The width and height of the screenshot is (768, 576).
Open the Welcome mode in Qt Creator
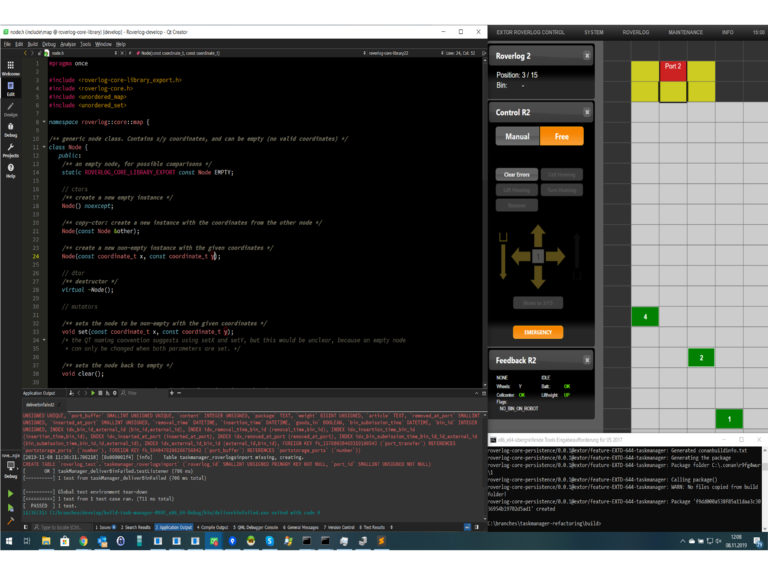pyautogui.click(x=10, y=68)
